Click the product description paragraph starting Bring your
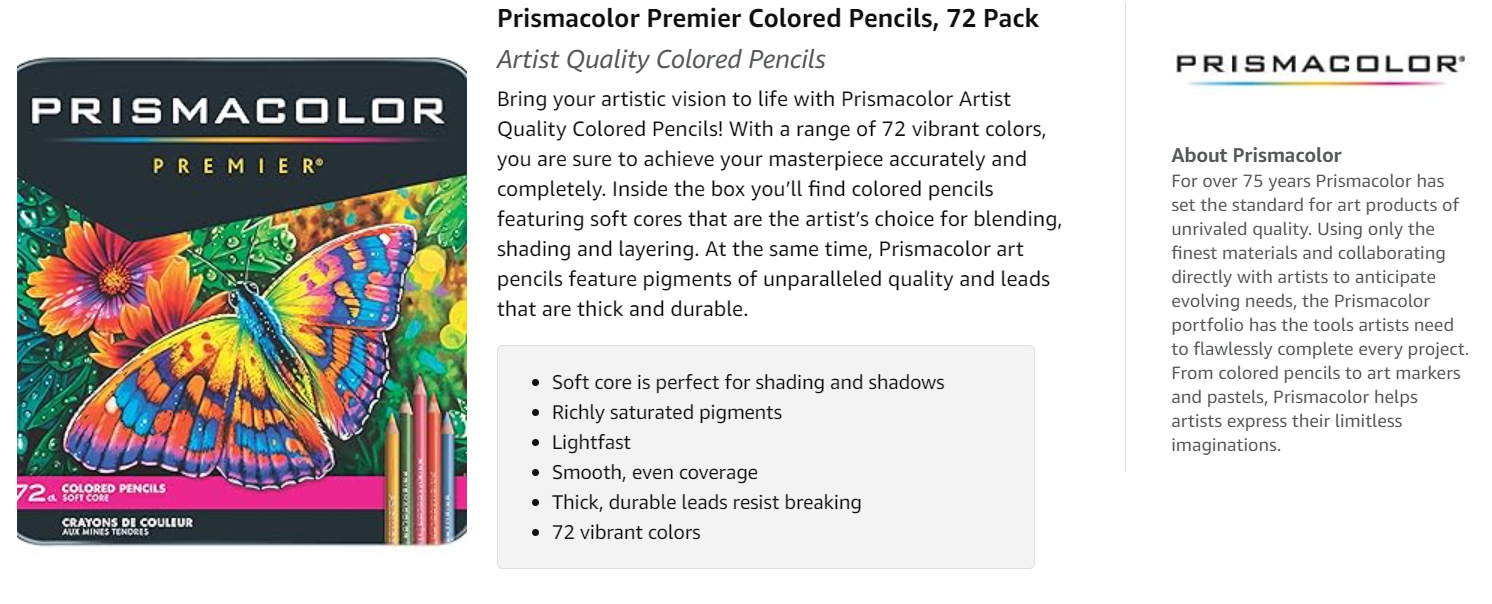Screen dimensions: 1492x604 point(778,204)
